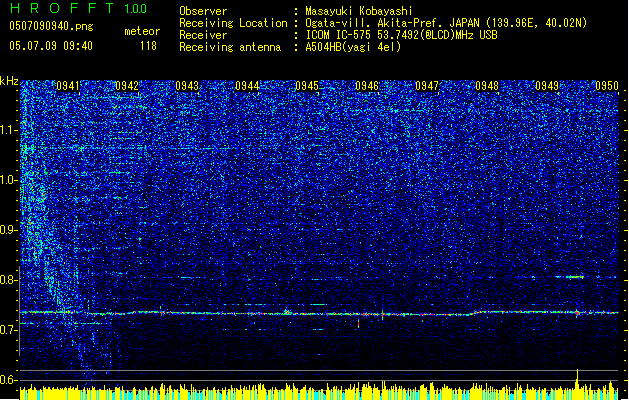Screen dimensions: 629x400
Task: Click the 0941 time marker
Action: 67,85
